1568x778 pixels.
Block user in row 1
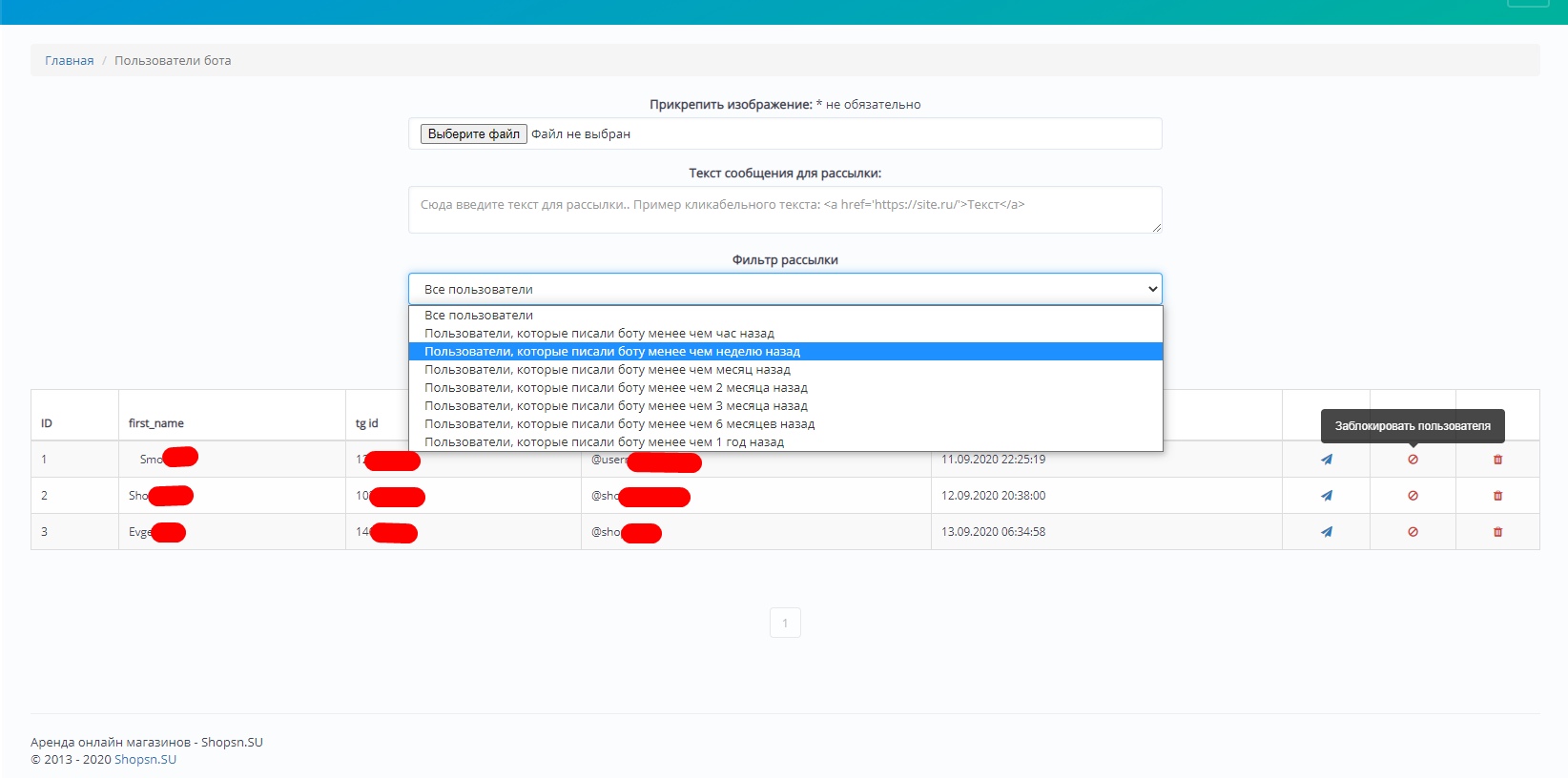point(1413,460)
